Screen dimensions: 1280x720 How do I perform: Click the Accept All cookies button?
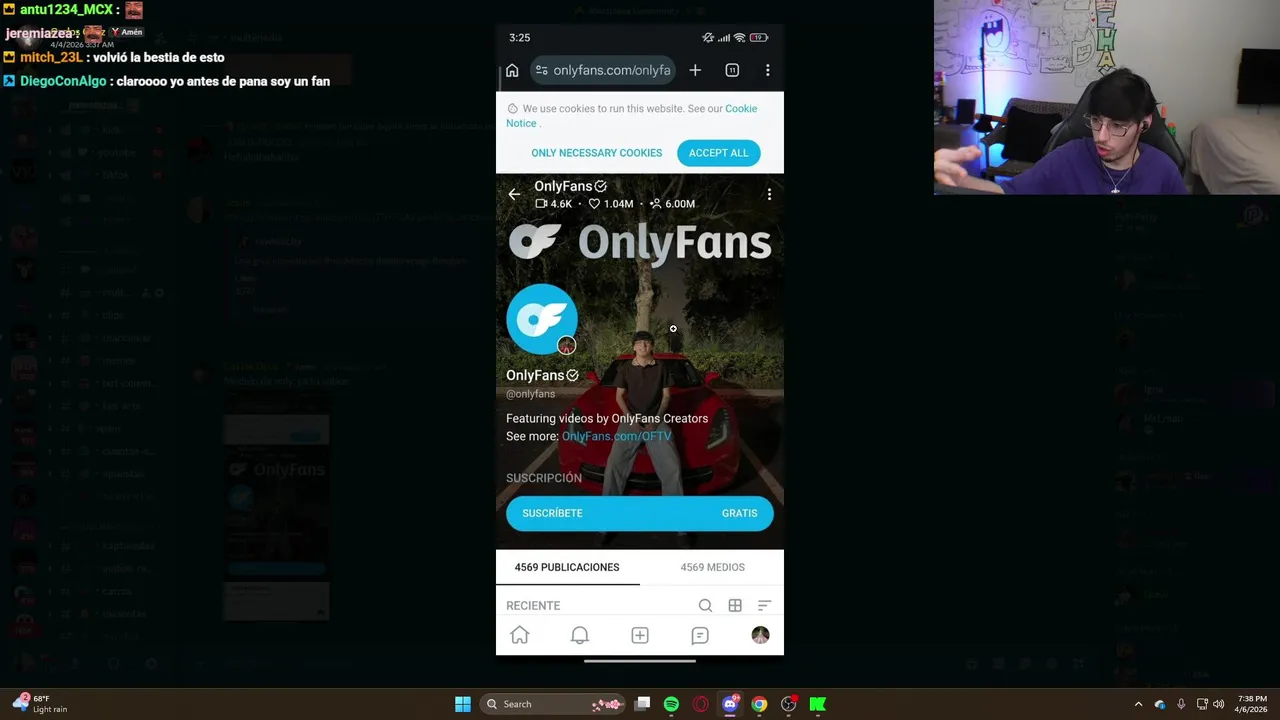click(x=718, y=153)
